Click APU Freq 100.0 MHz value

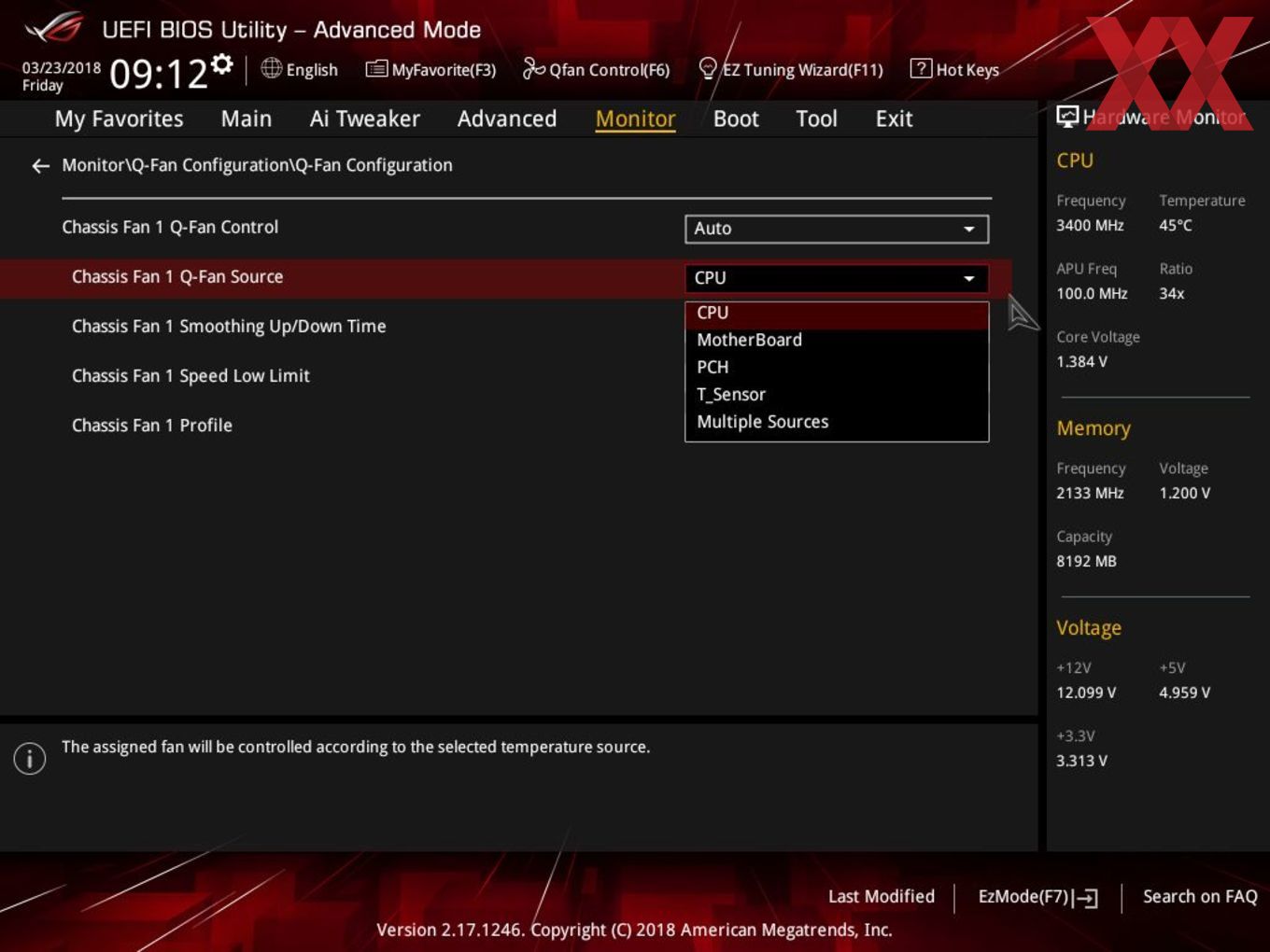1092,294
